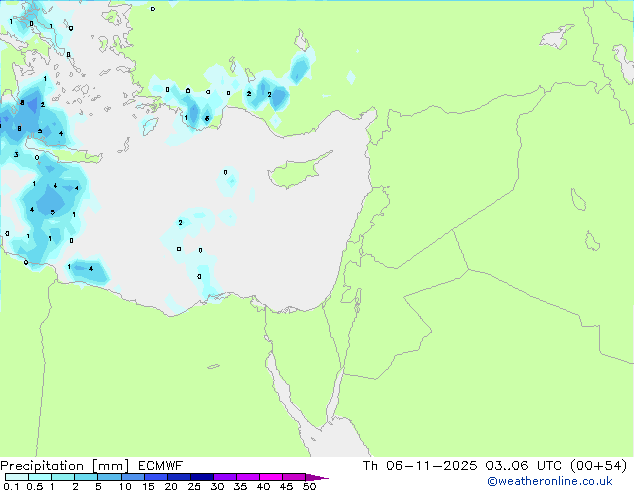Image resolution: width=634 pixels, height=490 pixels.
Task: Select the '15' legend scale label
Action: (x=148, y=486)
